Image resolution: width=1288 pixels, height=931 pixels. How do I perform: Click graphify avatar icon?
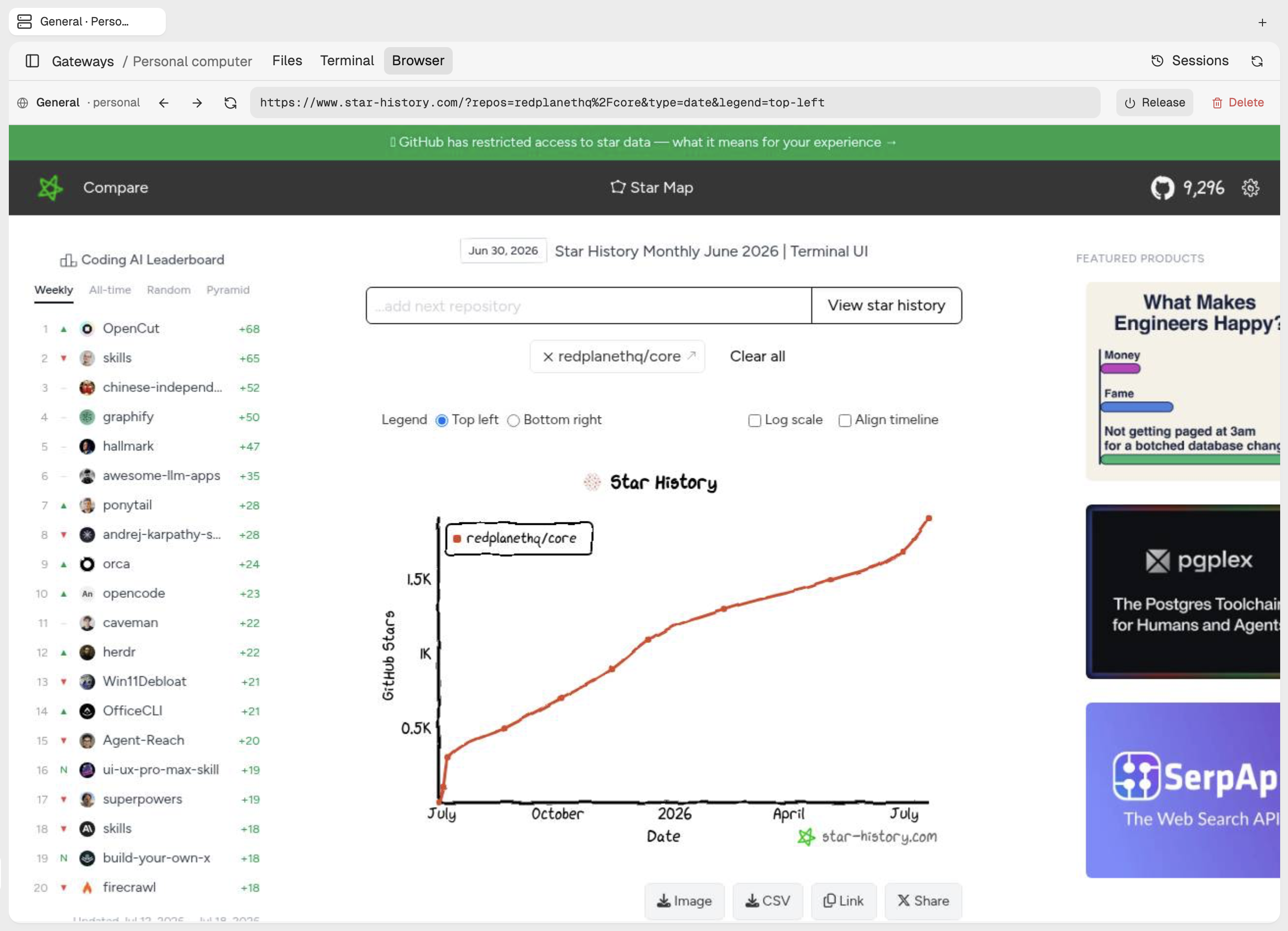click(87, 417)
